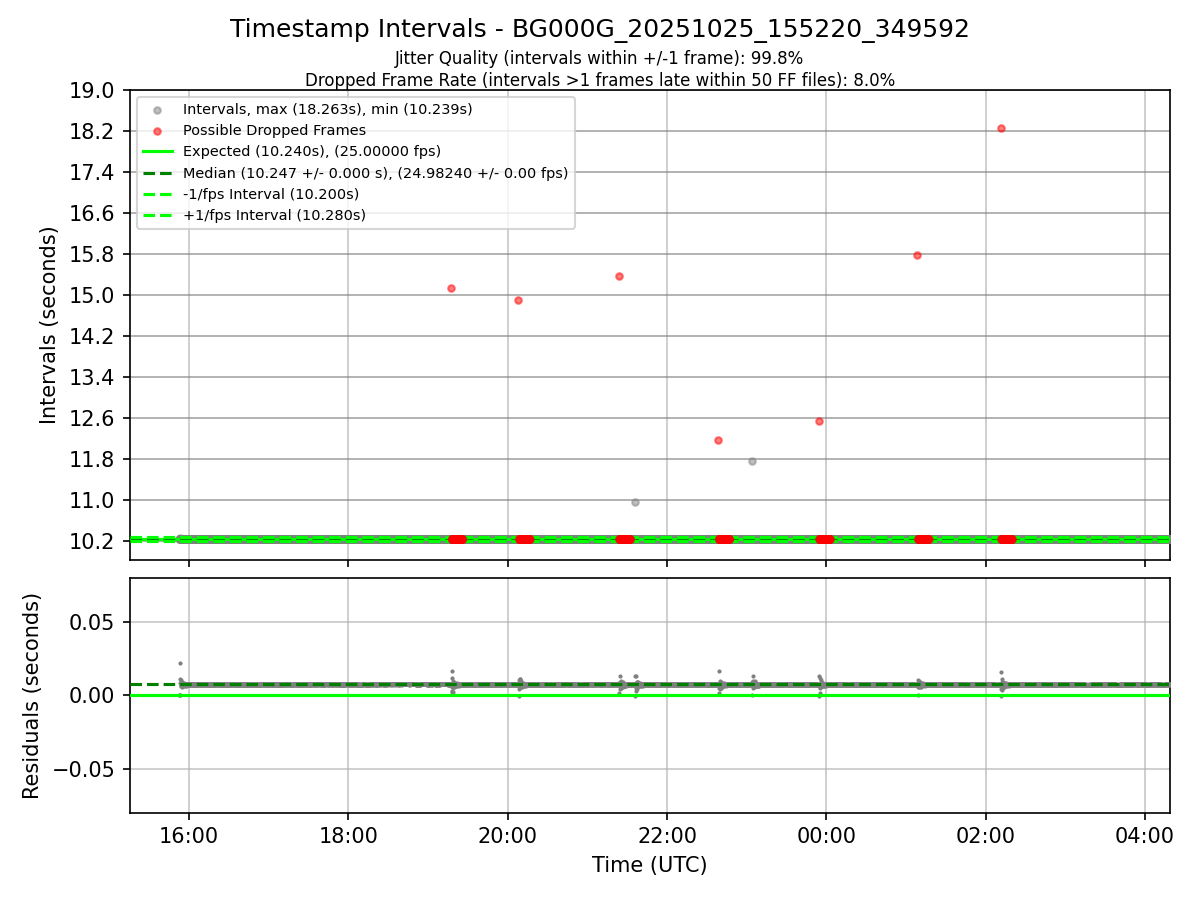Click the red point near 15.1 seconds before 20:00
This screenshot has height=900, width=1200.
click(451, 288)
